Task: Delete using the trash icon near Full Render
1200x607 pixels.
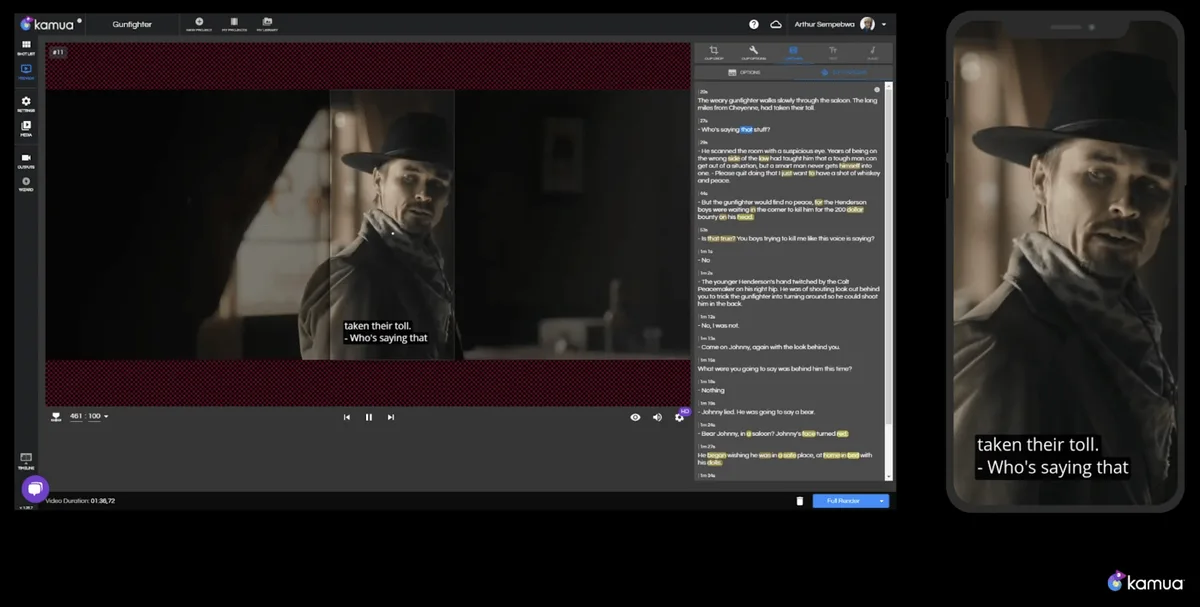Action: click(799, 501)
